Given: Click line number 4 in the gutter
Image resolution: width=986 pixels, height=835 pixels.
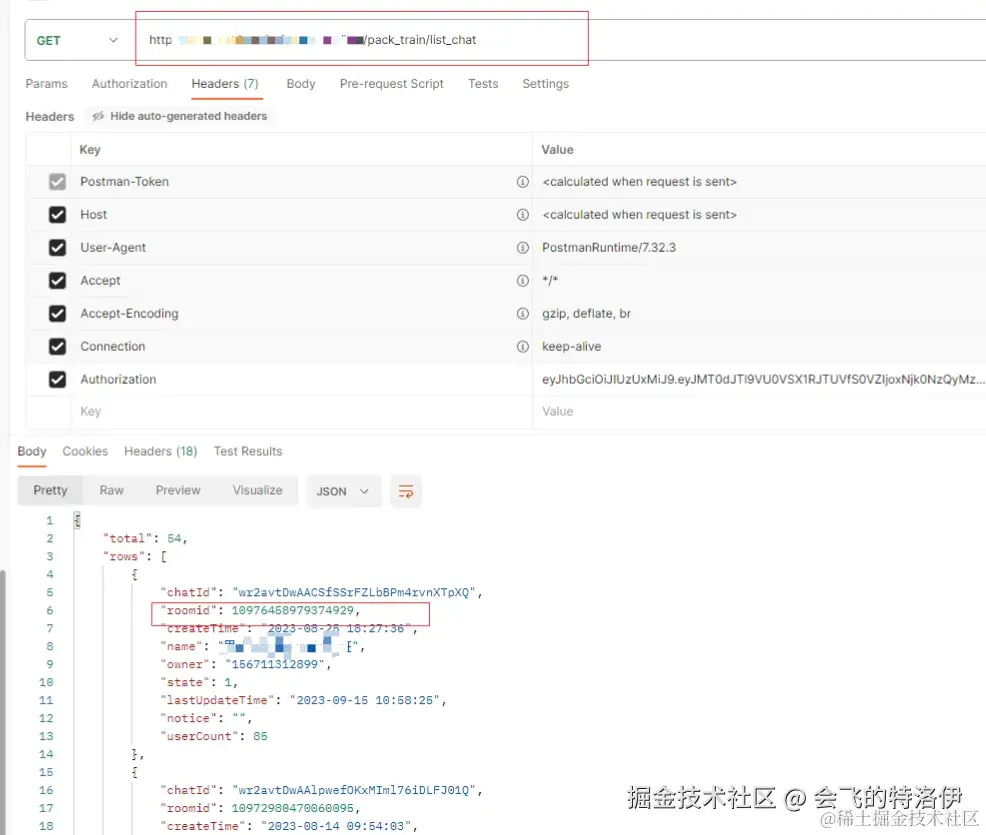Looking at the screenshot, I should (x=50, y=574).
